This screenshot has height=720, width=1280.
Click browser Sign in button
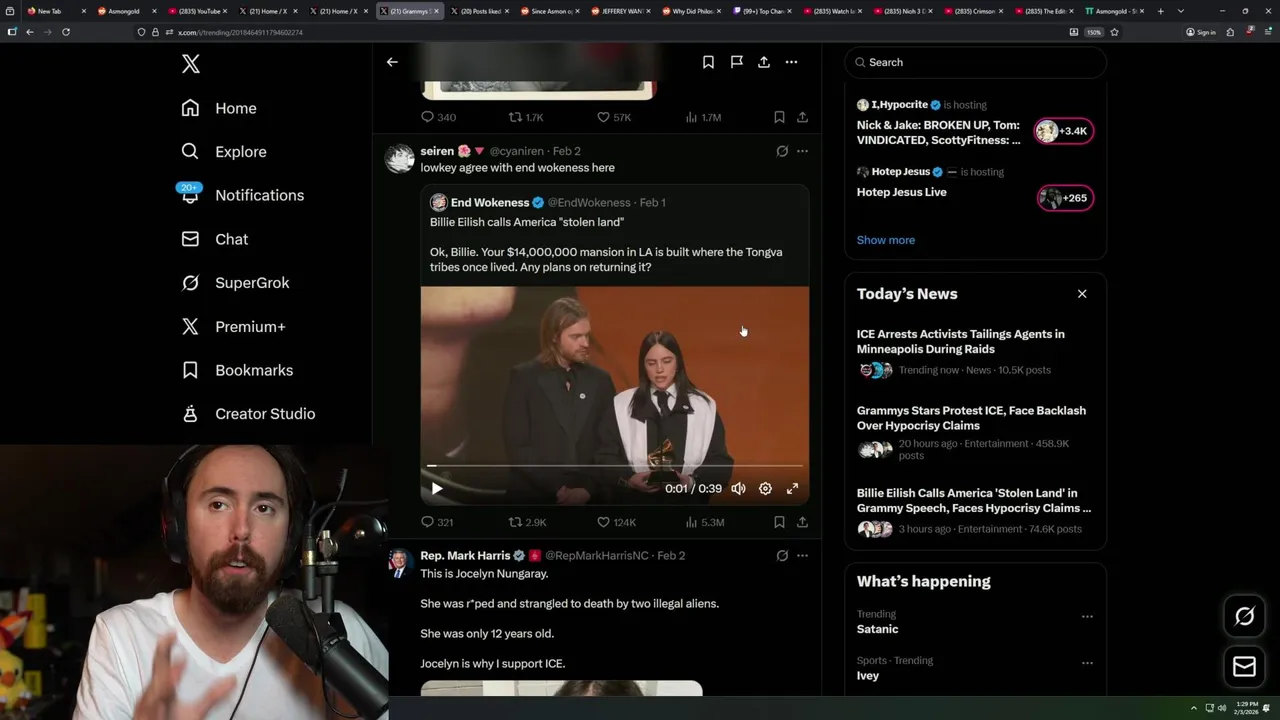click(x=1201, y=32)
